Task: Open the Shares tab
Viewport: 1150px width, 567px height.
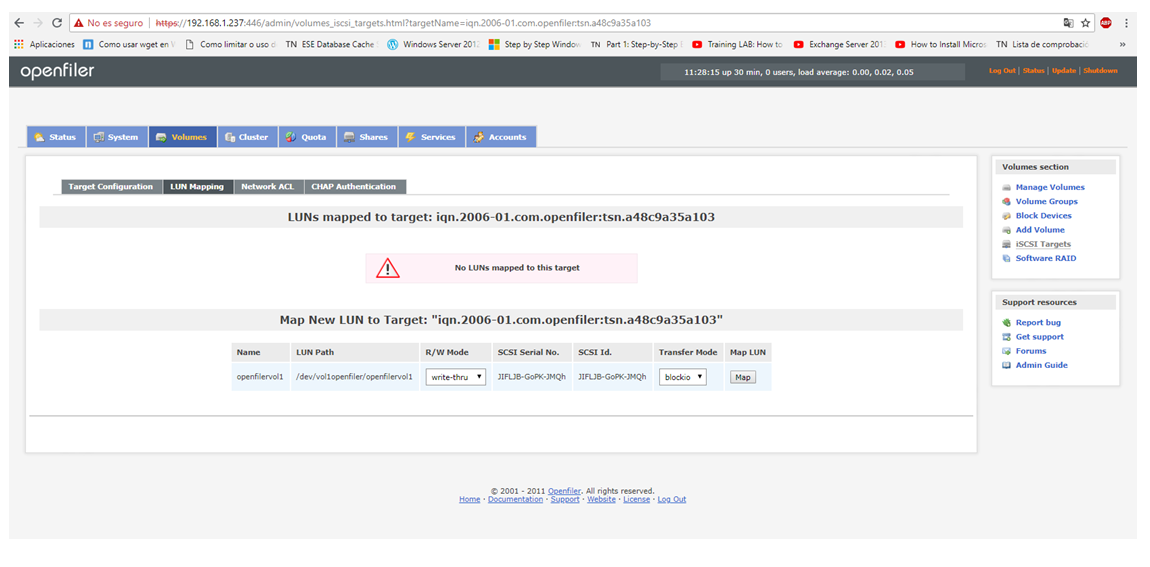Action: coord(367,137)
